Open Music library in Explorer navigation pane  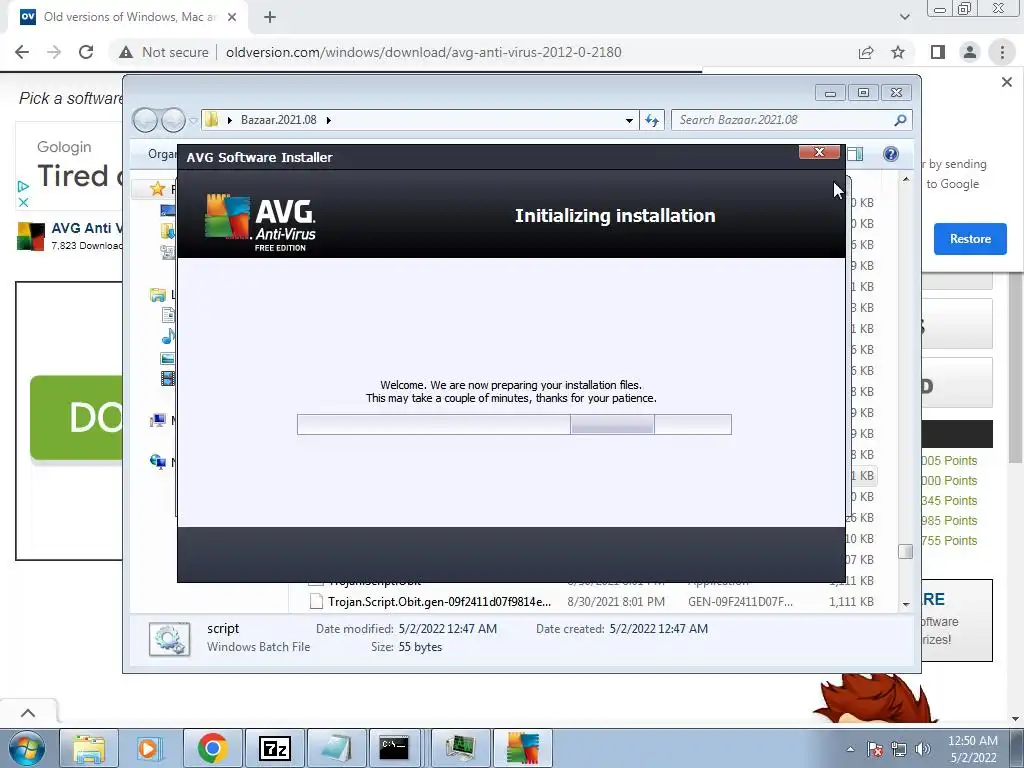(168, 337)
